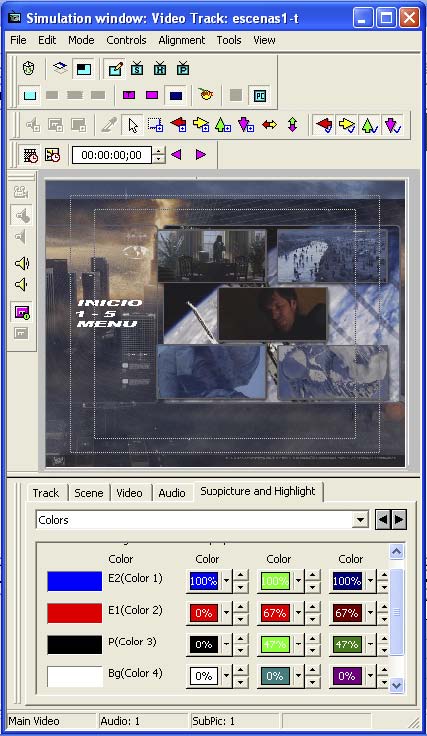Click the colors panel vertical scrollbar down arrow
This screenshot has height=736, width=427.
(396, 685)
